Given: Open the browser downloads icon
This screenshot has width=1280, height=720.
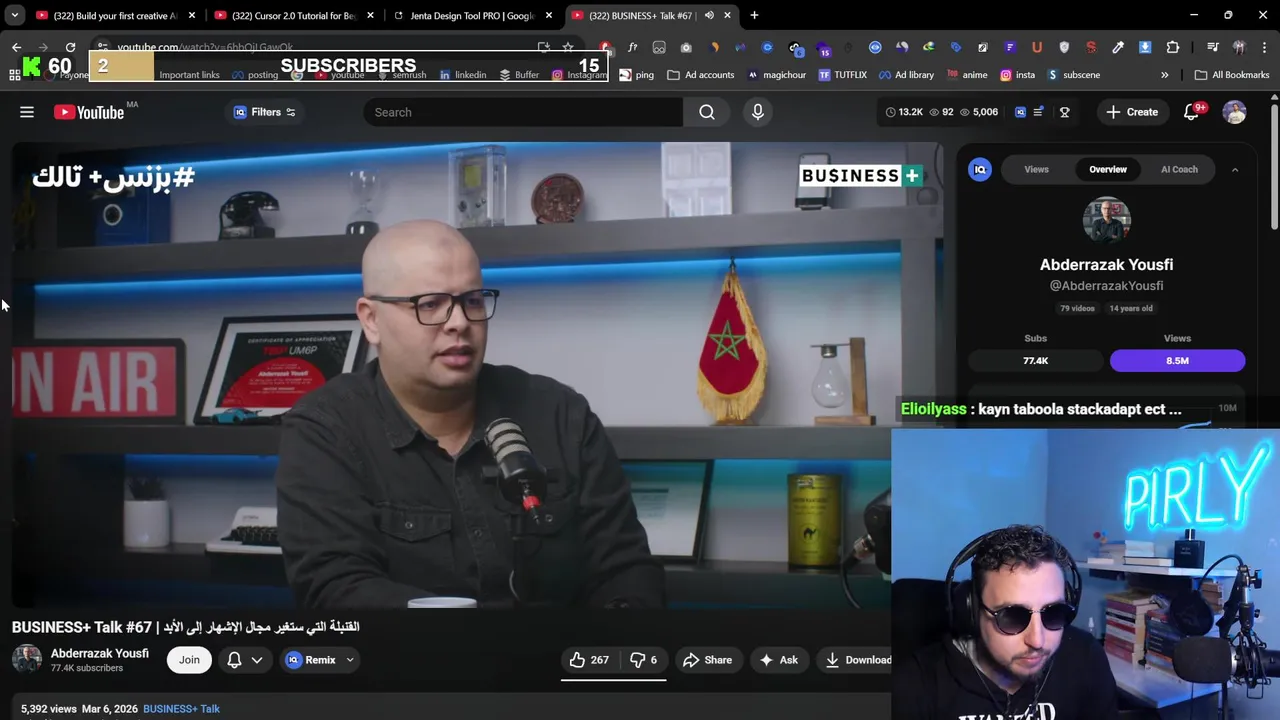Looking at the screenshot, I should tap(1145, 47).
